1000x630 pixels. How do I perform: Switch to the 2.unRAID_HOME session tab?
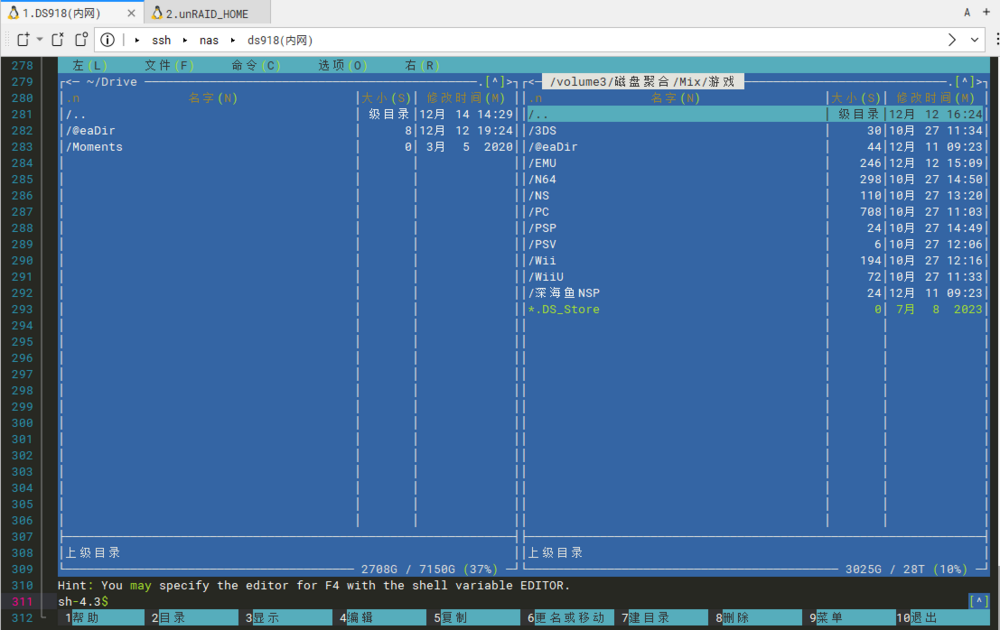(x=208, y=13)
